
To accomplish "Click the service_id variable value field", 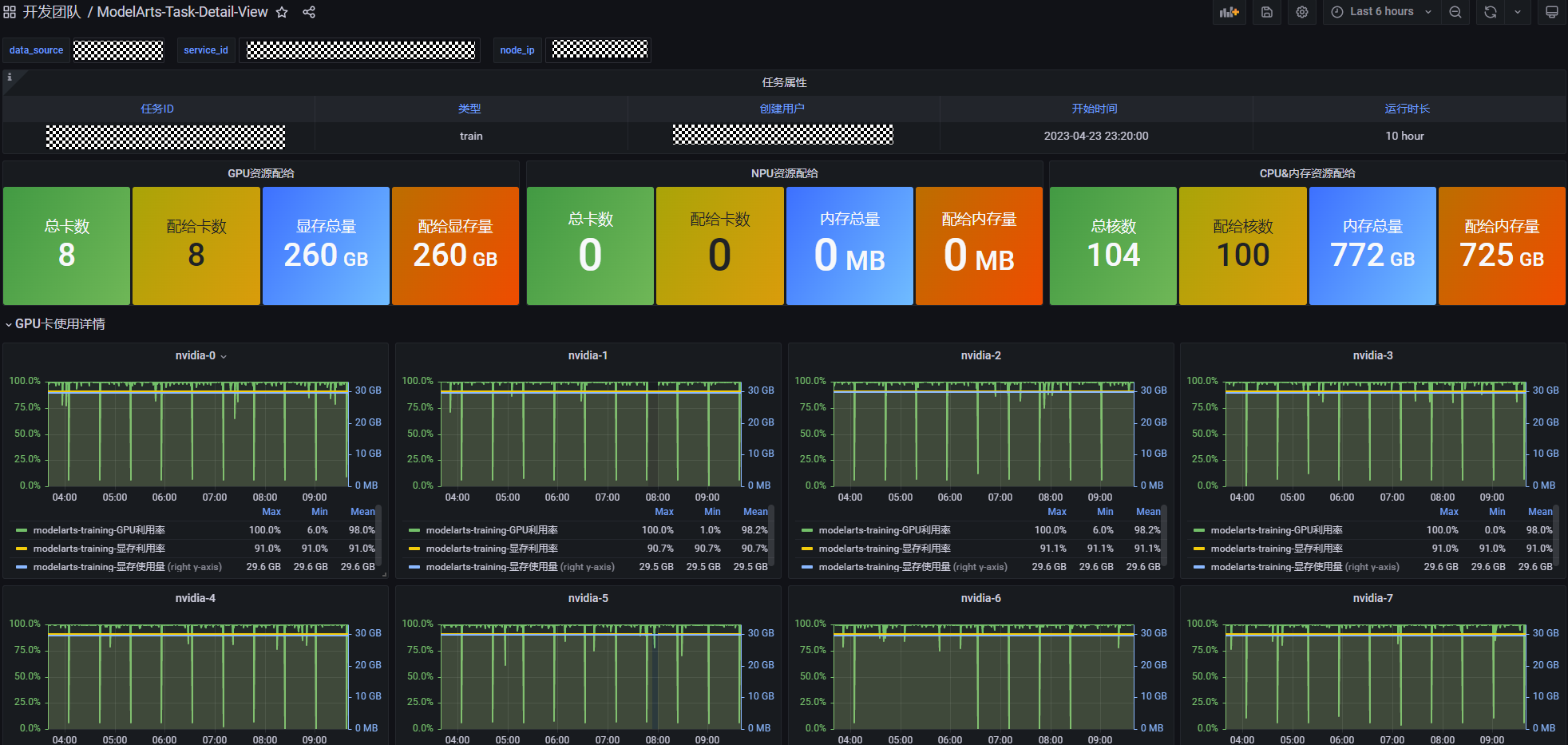I will (x=360, y=50).
